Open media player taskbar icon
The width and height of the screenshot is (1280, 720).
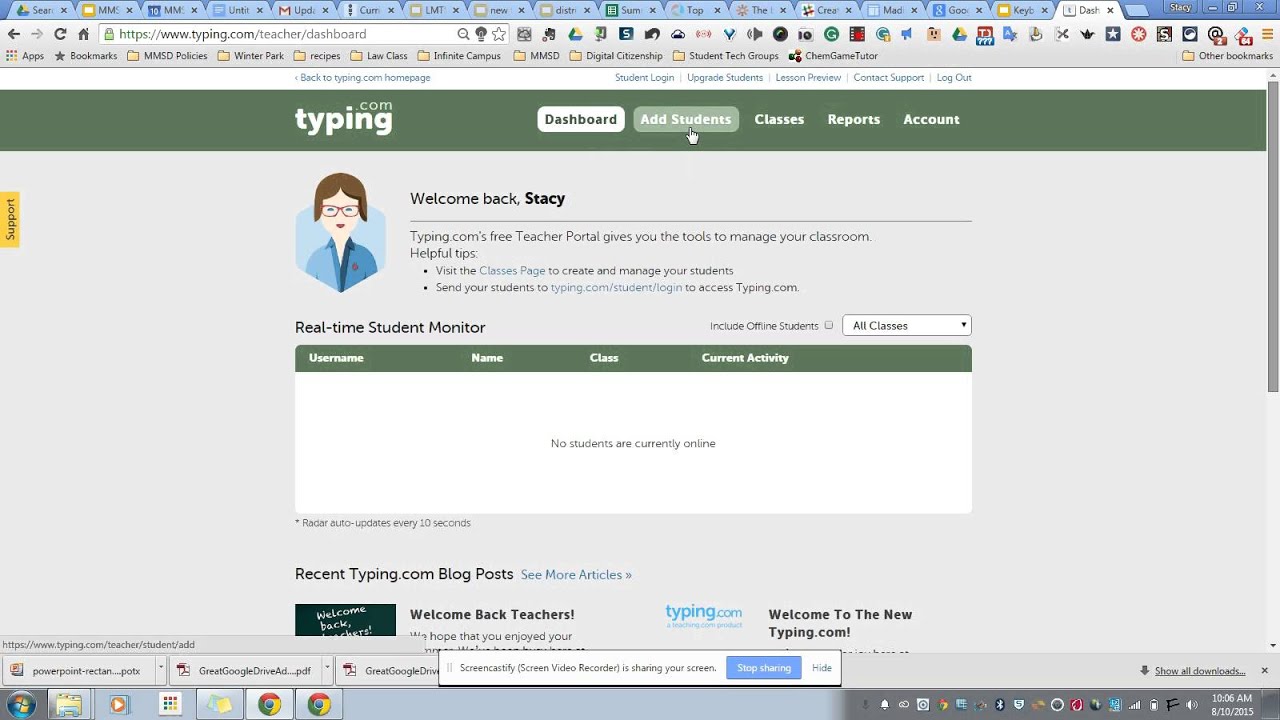(x=118, y=704)
